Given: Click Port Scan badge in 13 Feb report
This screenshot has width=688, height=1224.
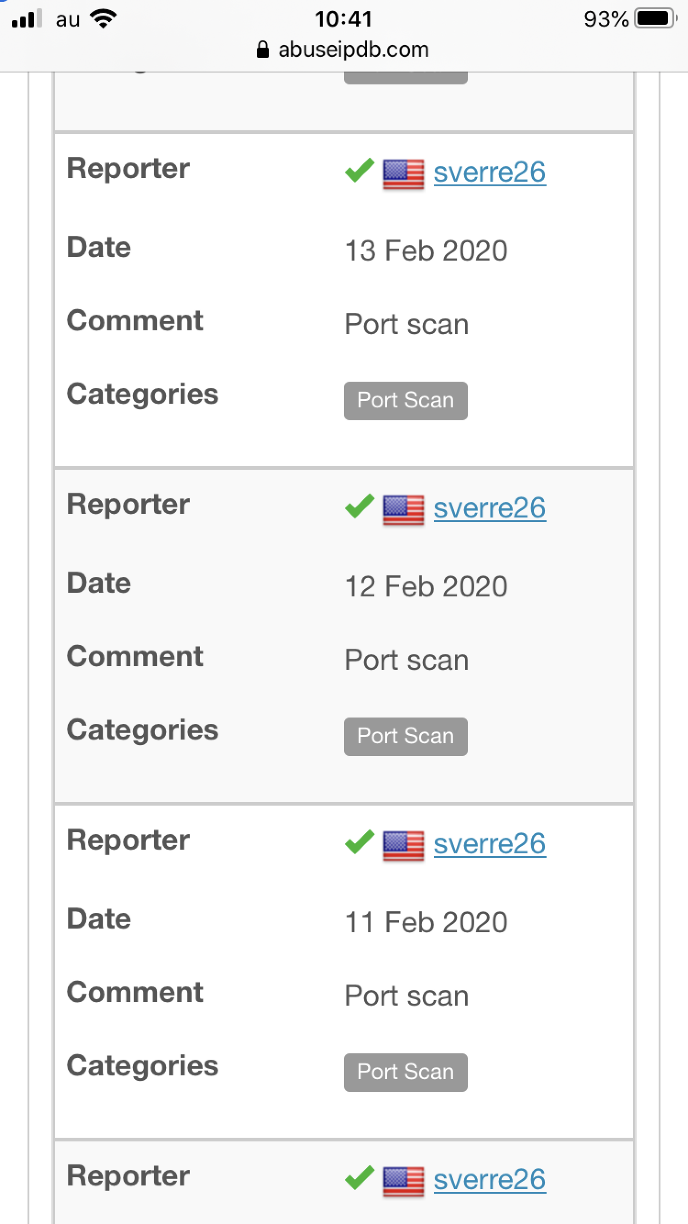Looking at the screenshot, I should click(406, 400).
